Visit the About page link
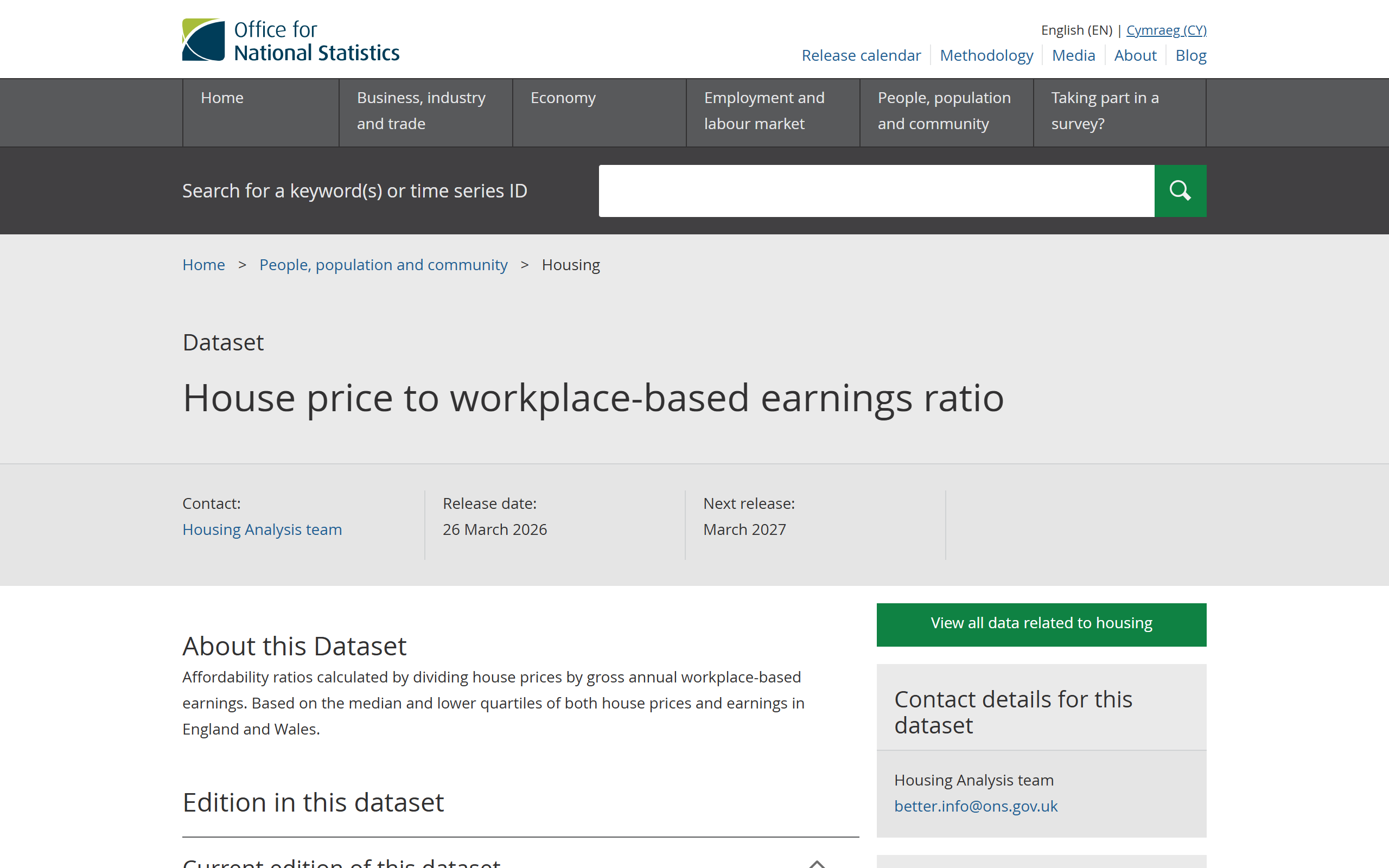 pos(1135,55)
